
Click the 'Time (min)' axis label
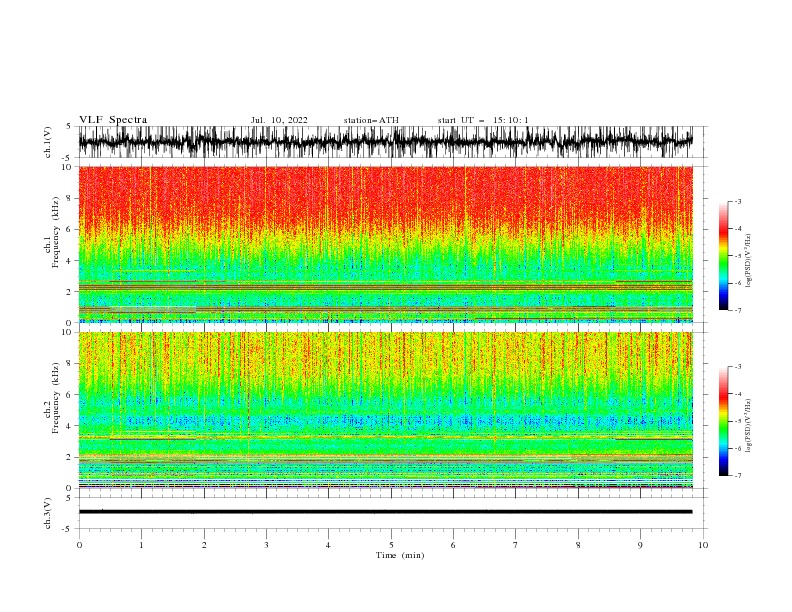point(400,555)
